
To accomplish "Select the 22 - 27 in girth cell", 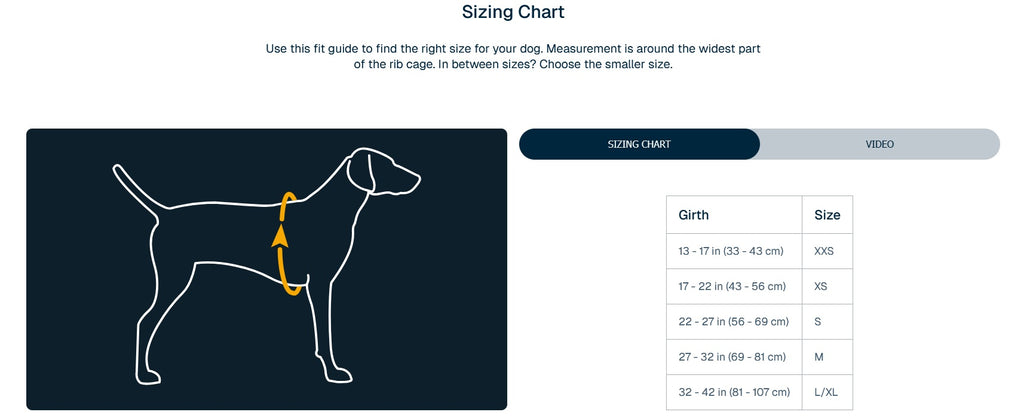I will [733, 322].
